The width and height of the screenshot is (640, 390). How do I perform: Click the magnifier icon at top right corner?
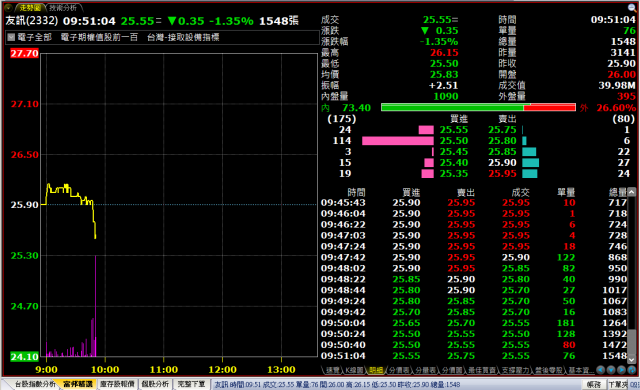click(632, 7)
